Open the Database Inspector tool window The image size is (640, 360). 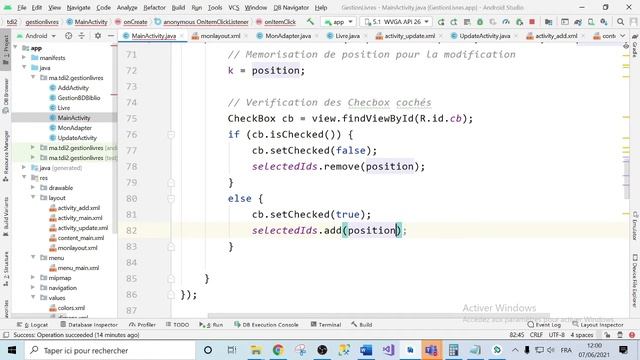[x=89, y=324]
